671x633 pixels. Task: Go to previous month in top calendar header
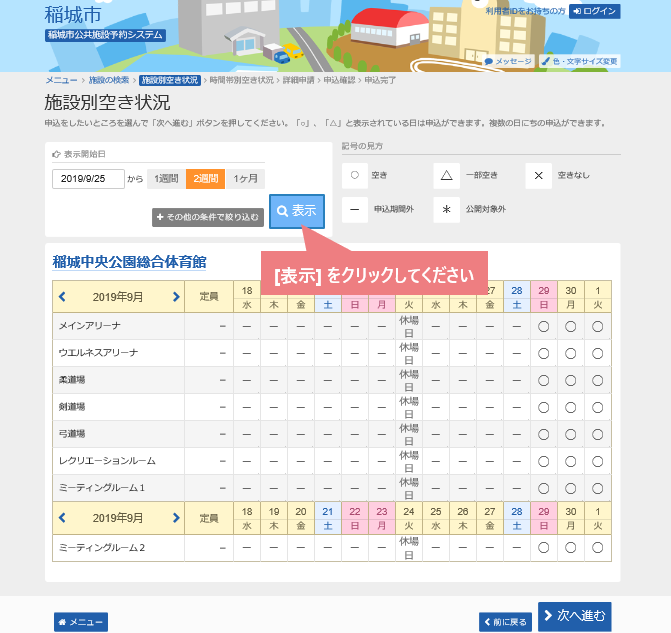tap(62, 297)
